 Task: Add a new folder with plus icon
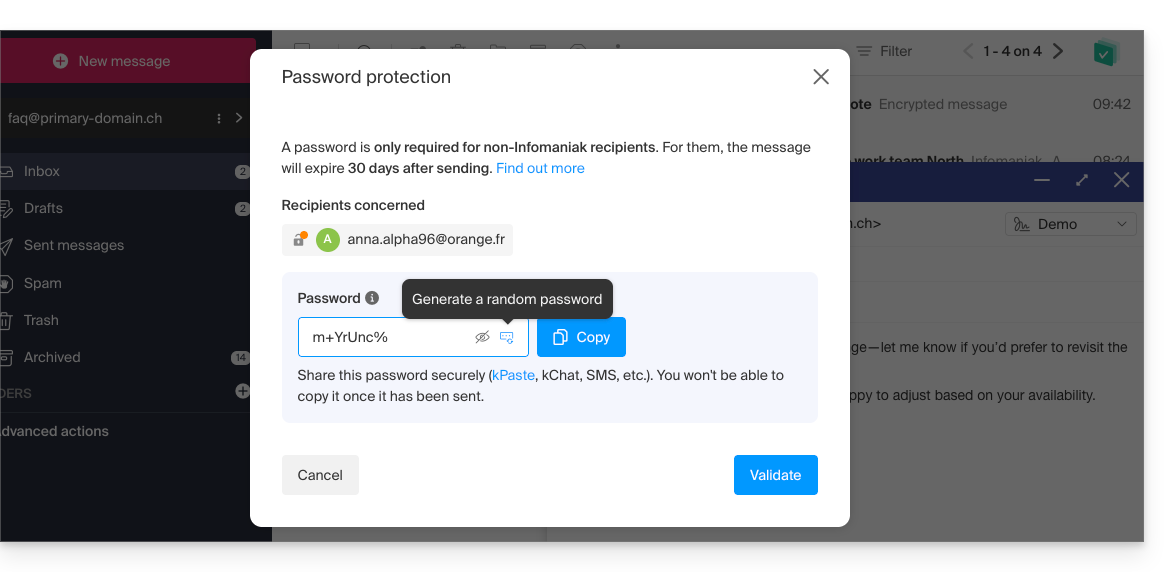pos(242,391)
